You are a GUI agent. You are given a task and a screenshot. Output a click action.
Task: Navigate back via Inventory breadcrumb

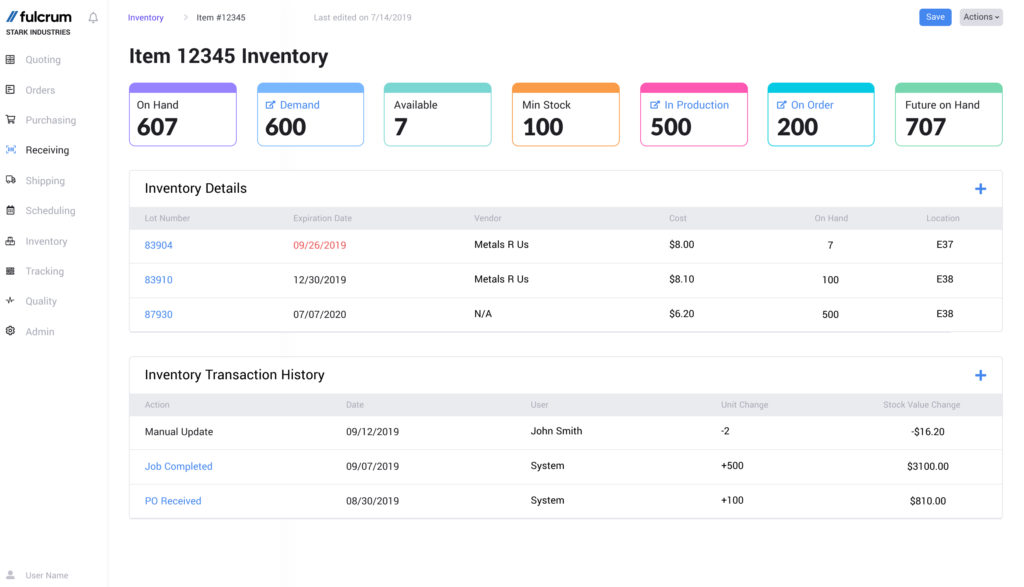coord(146,17)
